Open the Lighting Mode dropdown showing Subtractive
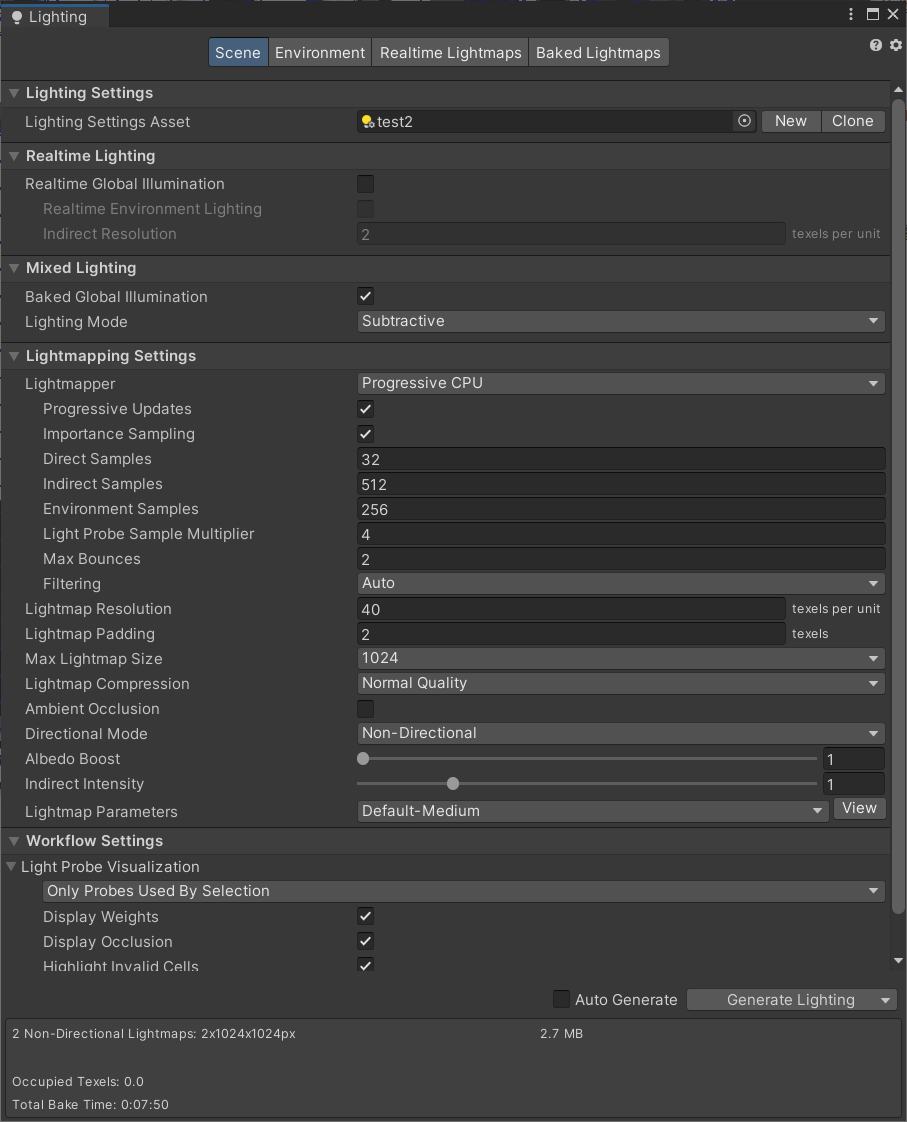Screen dimensions: 907x1122 pos(620,320)
